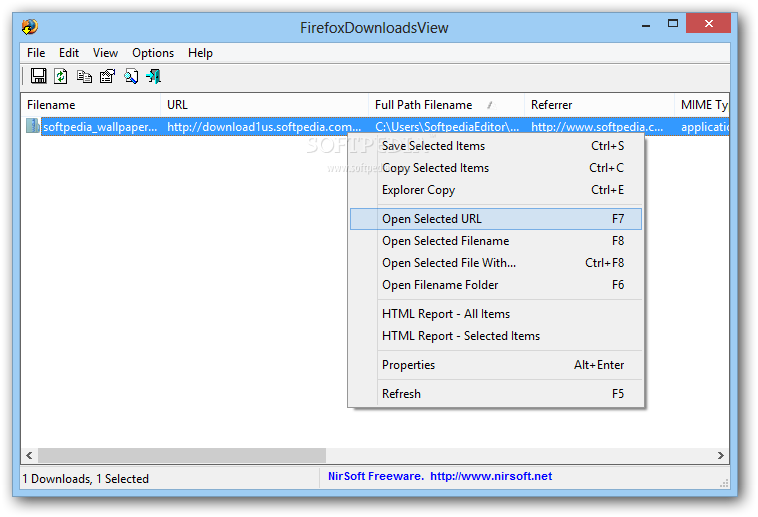
Task: Choose Copy Selected Items in context menu
Action: 496,168
